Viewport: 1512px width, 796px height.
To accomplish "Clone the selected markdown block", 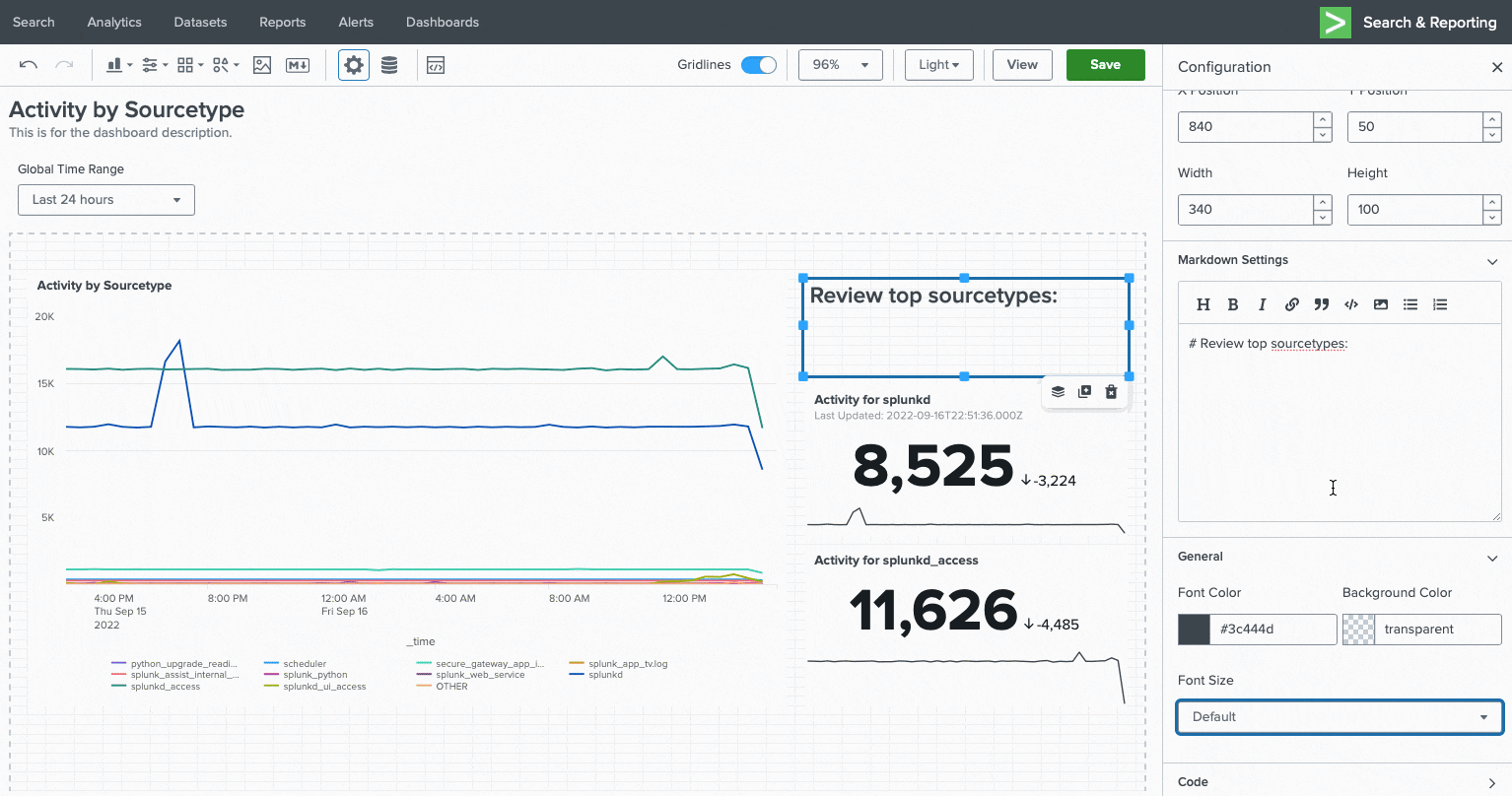I will [1084, 391].
